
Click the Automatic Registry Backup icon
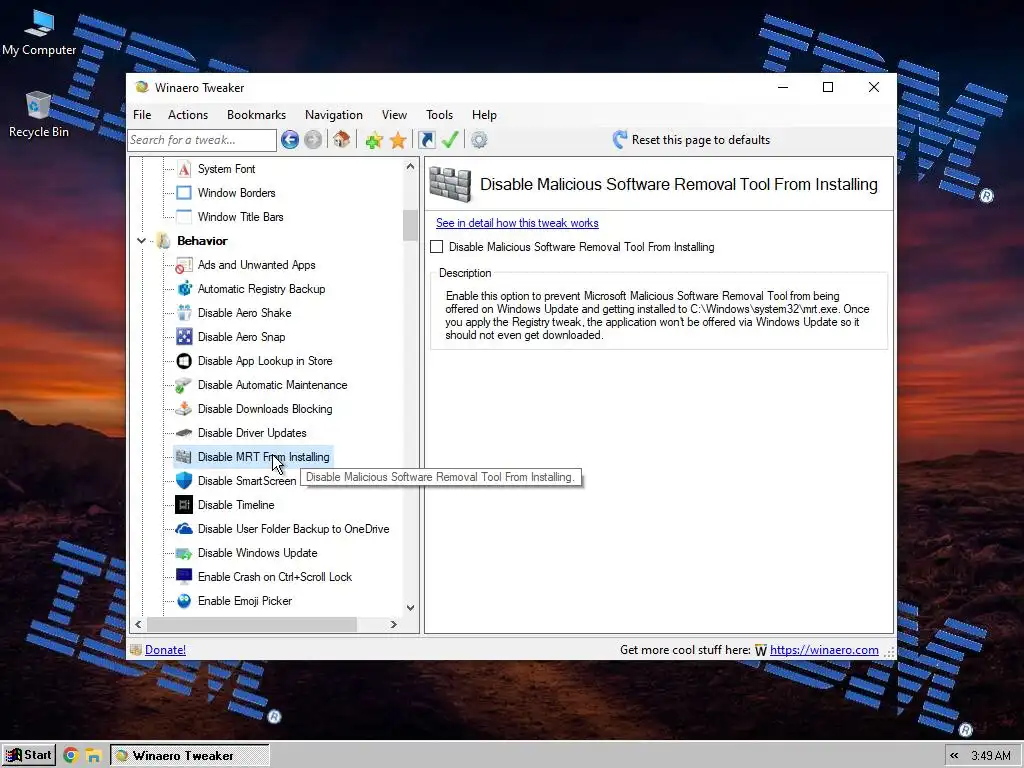click(184, 289)
